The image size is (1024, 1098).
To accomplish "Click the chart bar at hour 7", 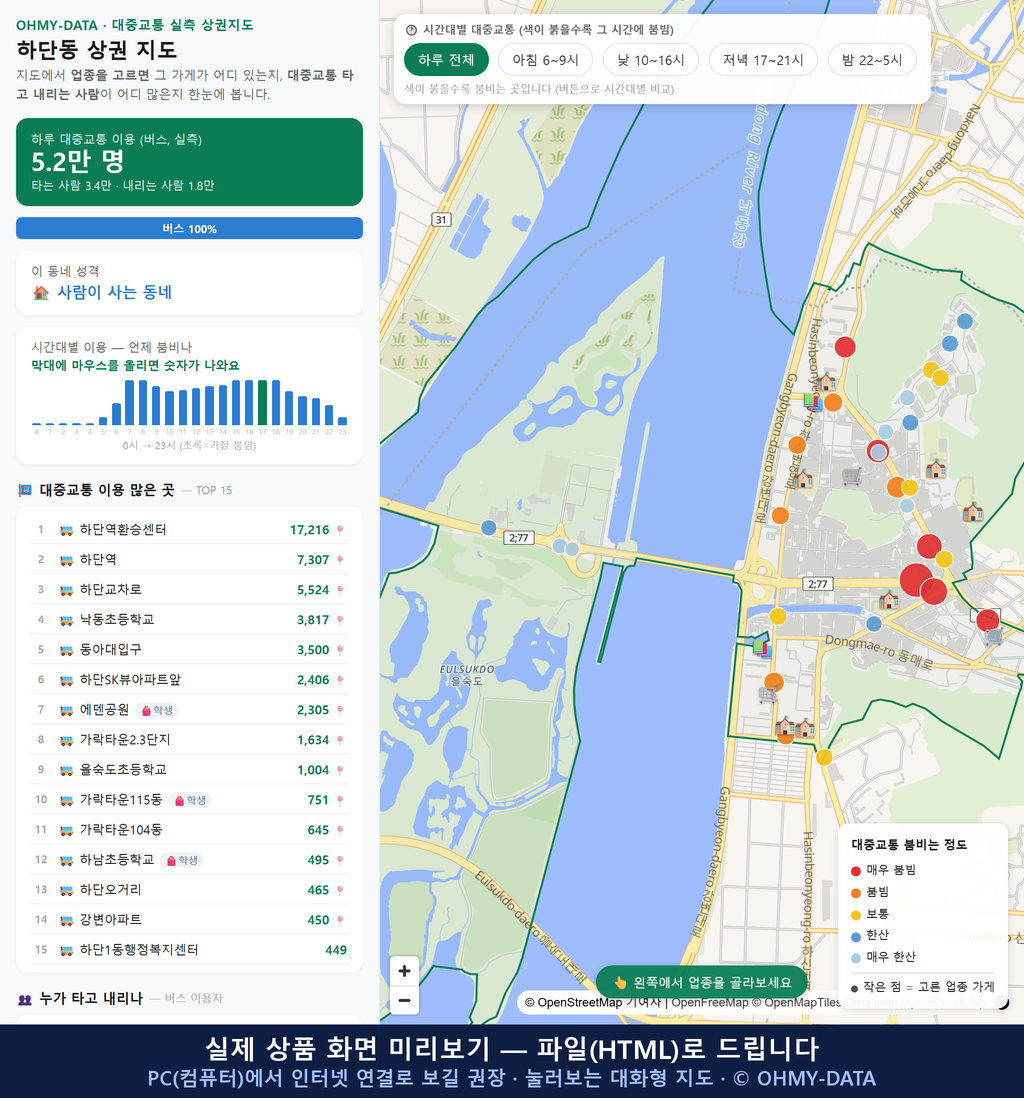I will 130,403.
